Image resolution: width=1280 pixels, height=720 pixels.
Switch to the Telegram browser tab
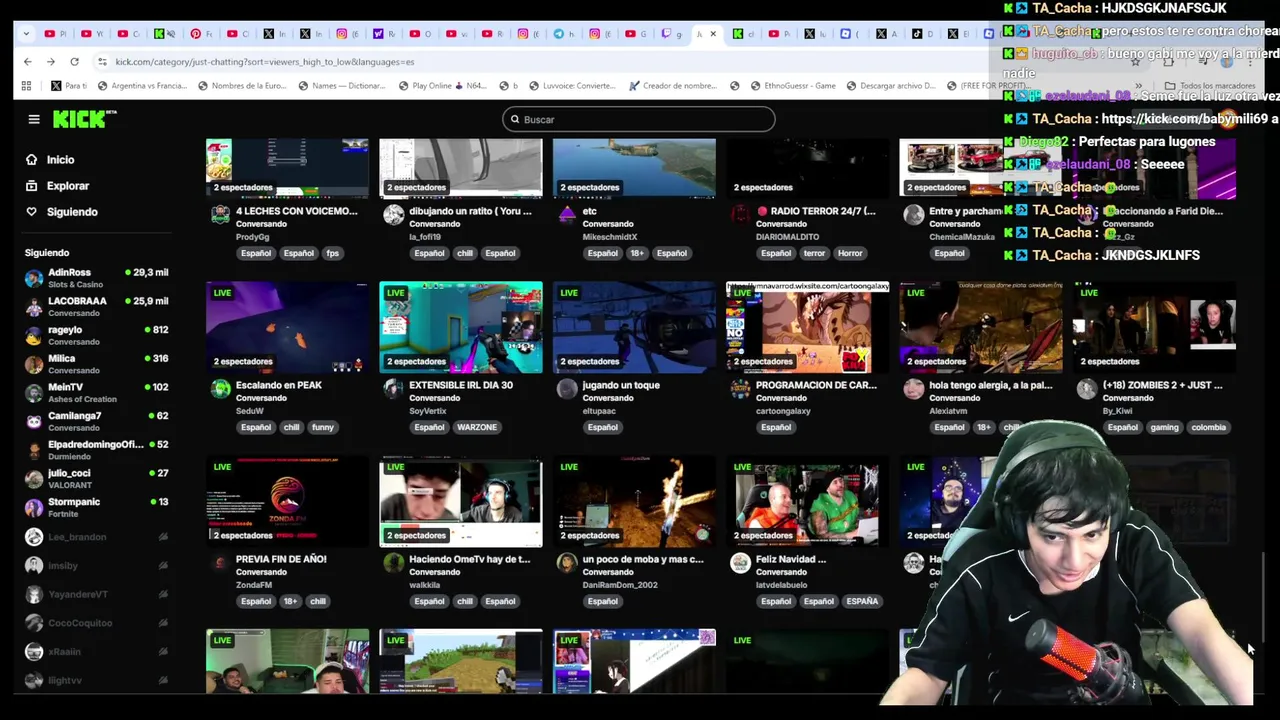click(566, 33)
